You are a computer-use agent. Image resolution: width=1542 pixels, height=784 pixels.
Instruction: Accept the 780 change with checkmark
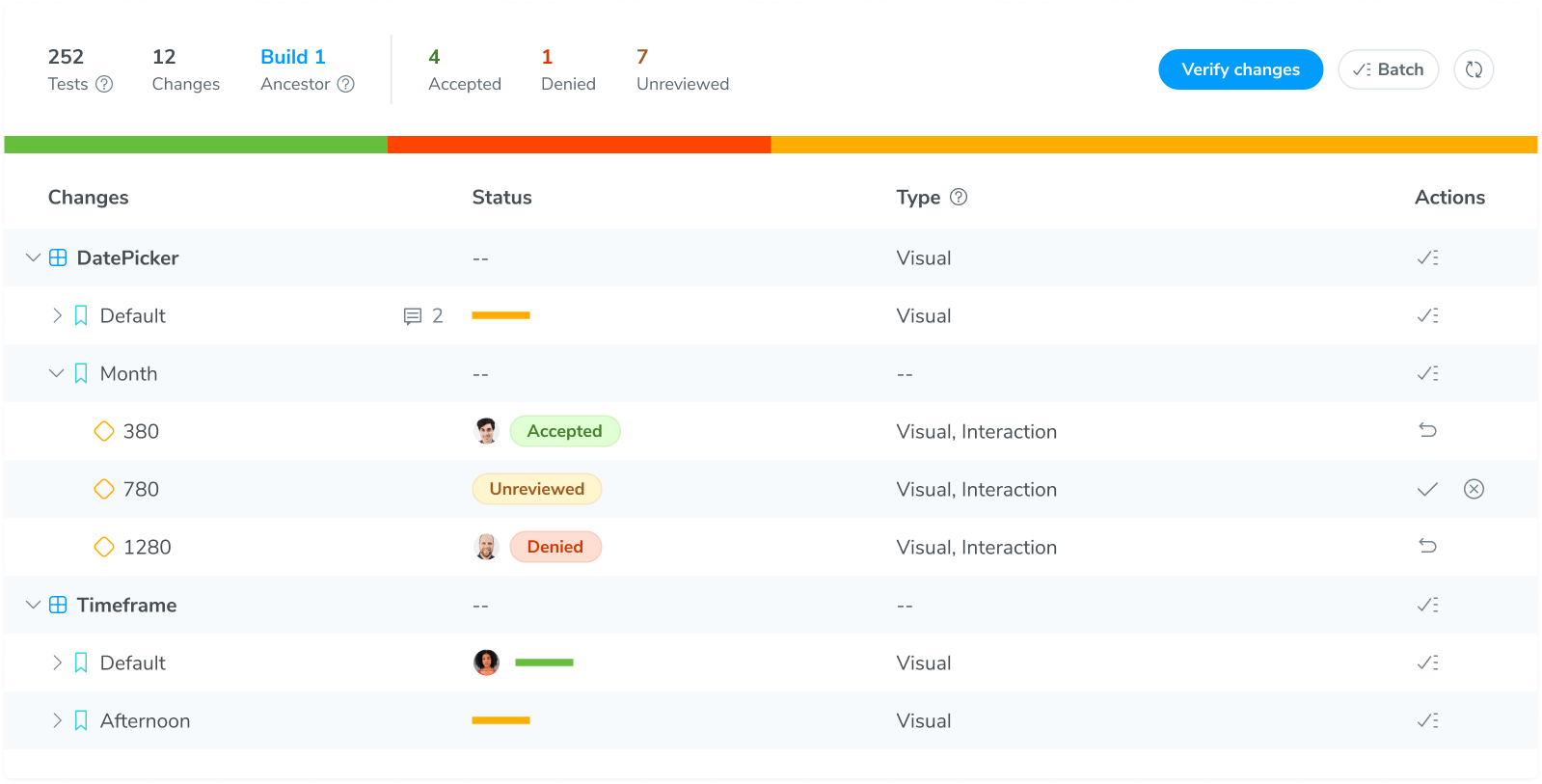pyautogui.click(x=1427, y=489)
